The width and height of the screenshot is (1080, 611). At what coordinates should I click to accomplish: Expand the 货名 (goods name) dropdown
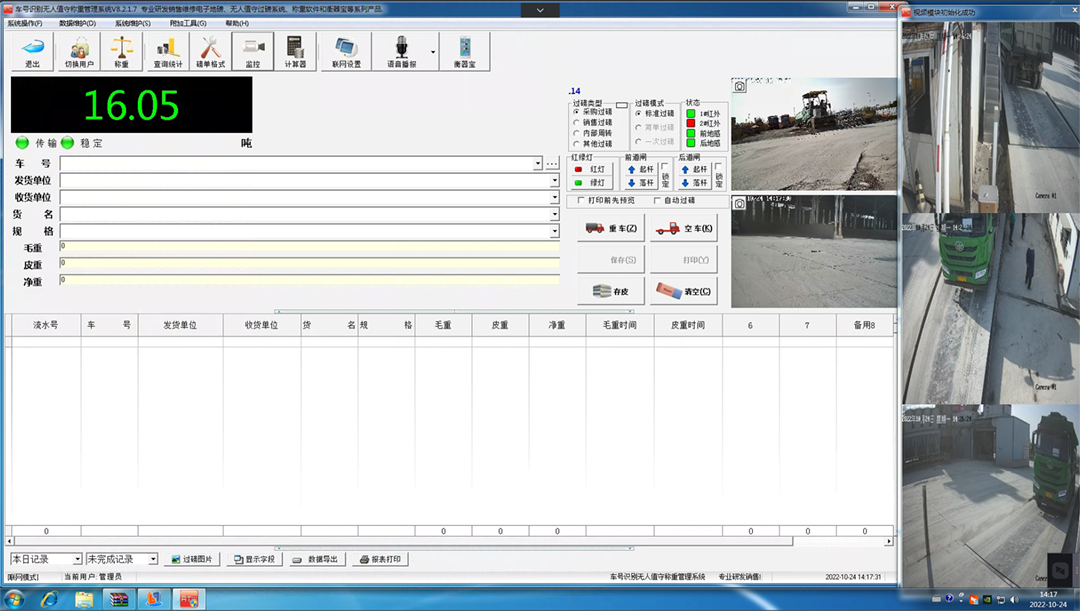pyautogui.click(x=554, y=214)
